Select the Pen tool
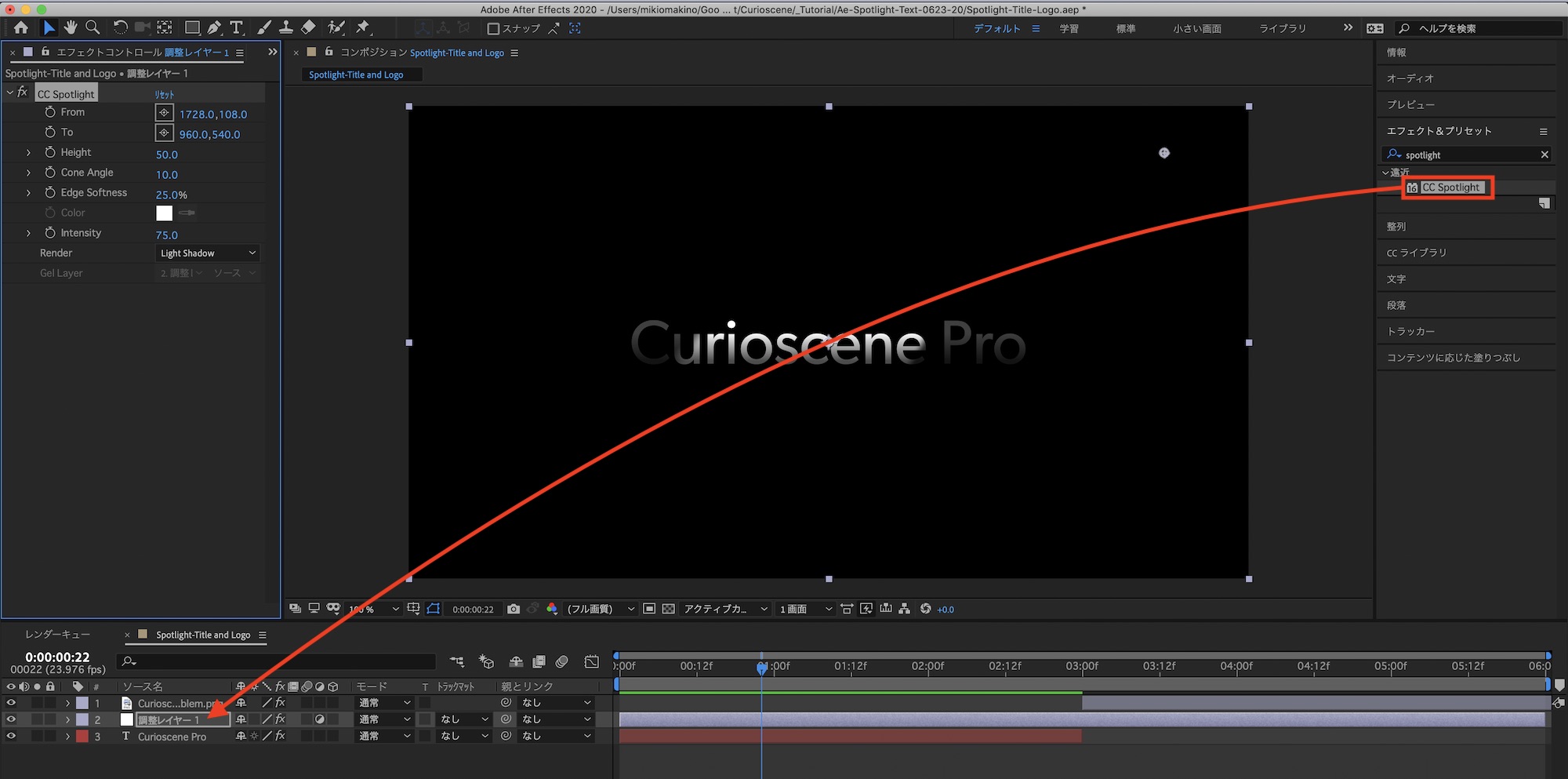Image resolution: width=1568 pixels, height=779 pixels. tap(214, 27)
